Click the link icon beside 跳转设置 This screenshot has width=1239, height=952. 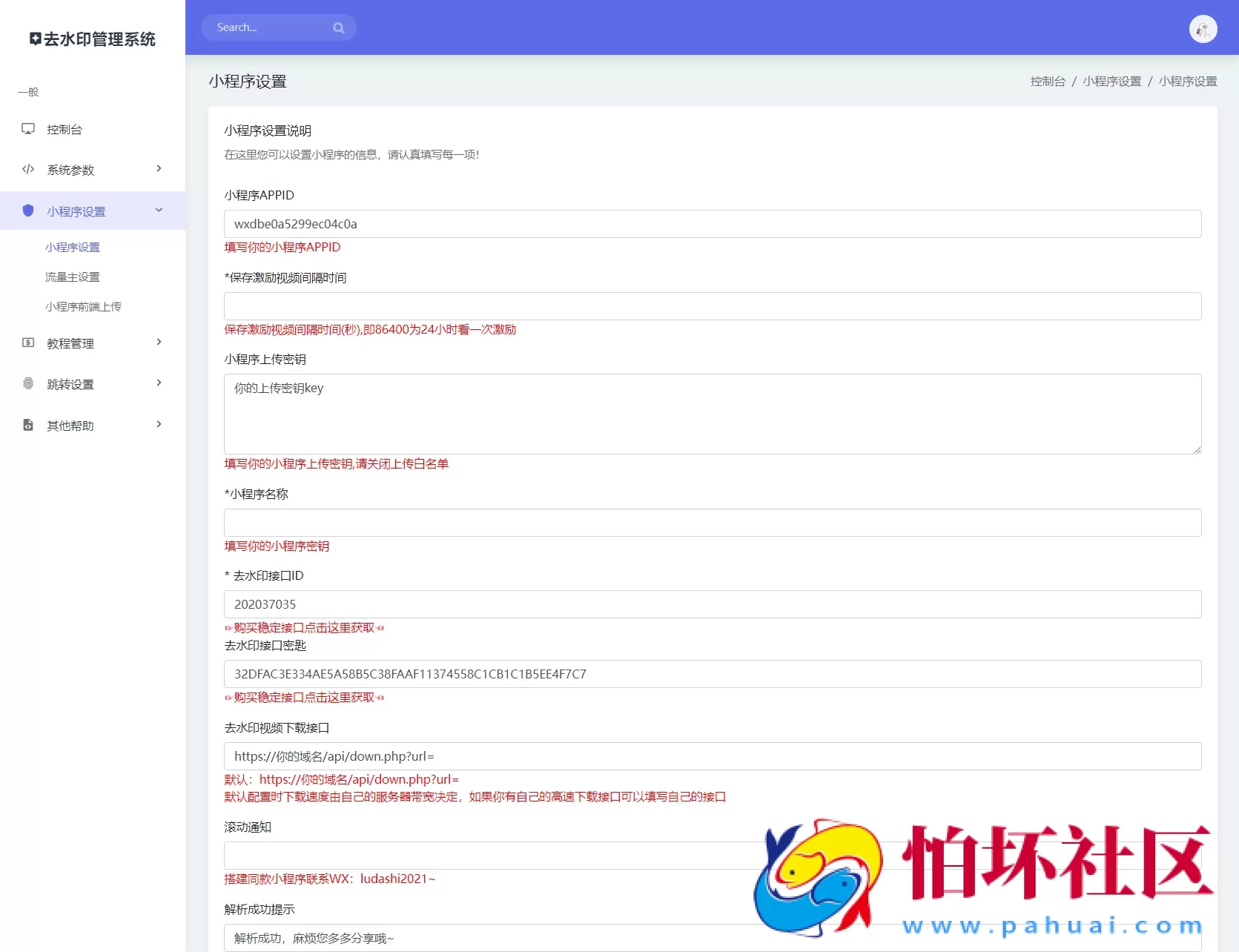click(x=27, y=383)
